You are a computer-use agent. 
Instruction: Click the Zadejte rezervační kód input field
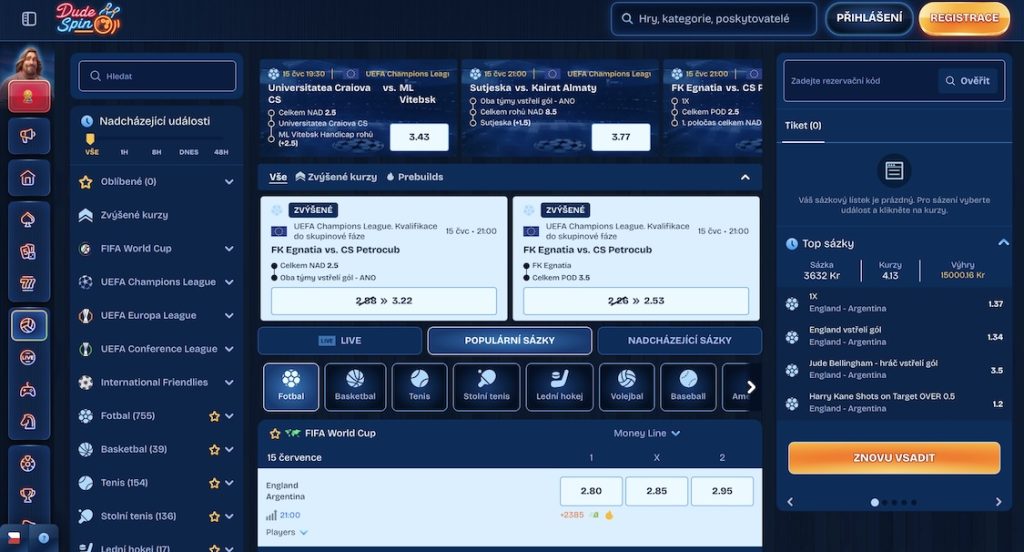pyautogui.click(x=861, y=81)
